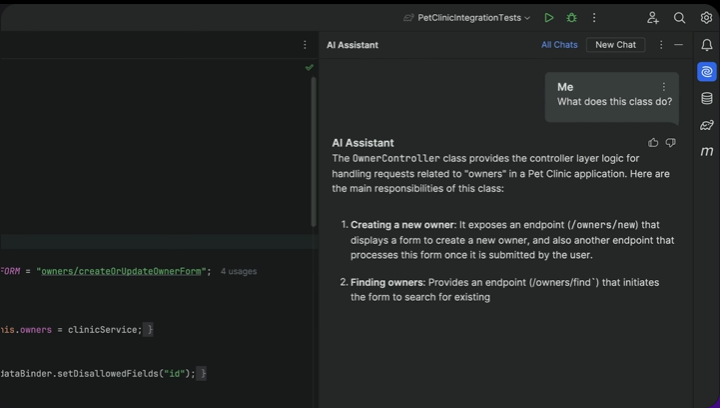720x408 pixels.
Task: Click the /owners/new endpoint text
Action: click(603, 225)
